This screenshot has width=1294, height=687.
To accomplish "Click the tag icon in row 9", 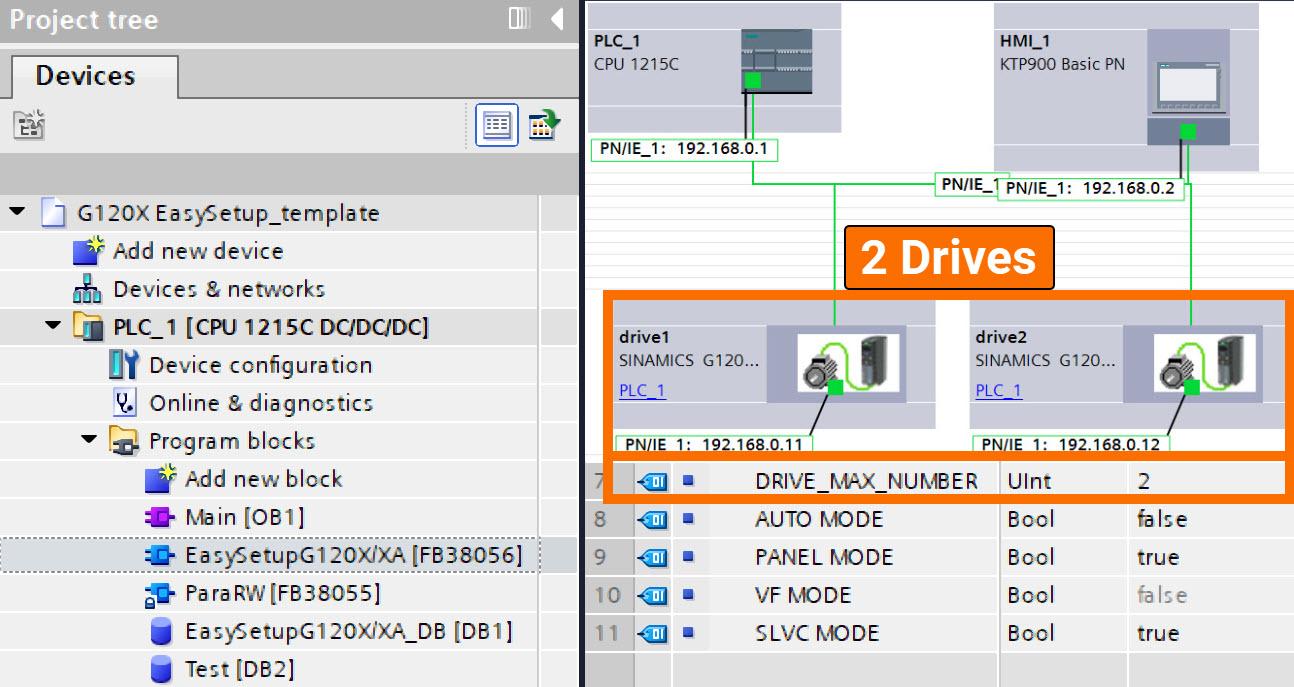I will pos(653,557).
